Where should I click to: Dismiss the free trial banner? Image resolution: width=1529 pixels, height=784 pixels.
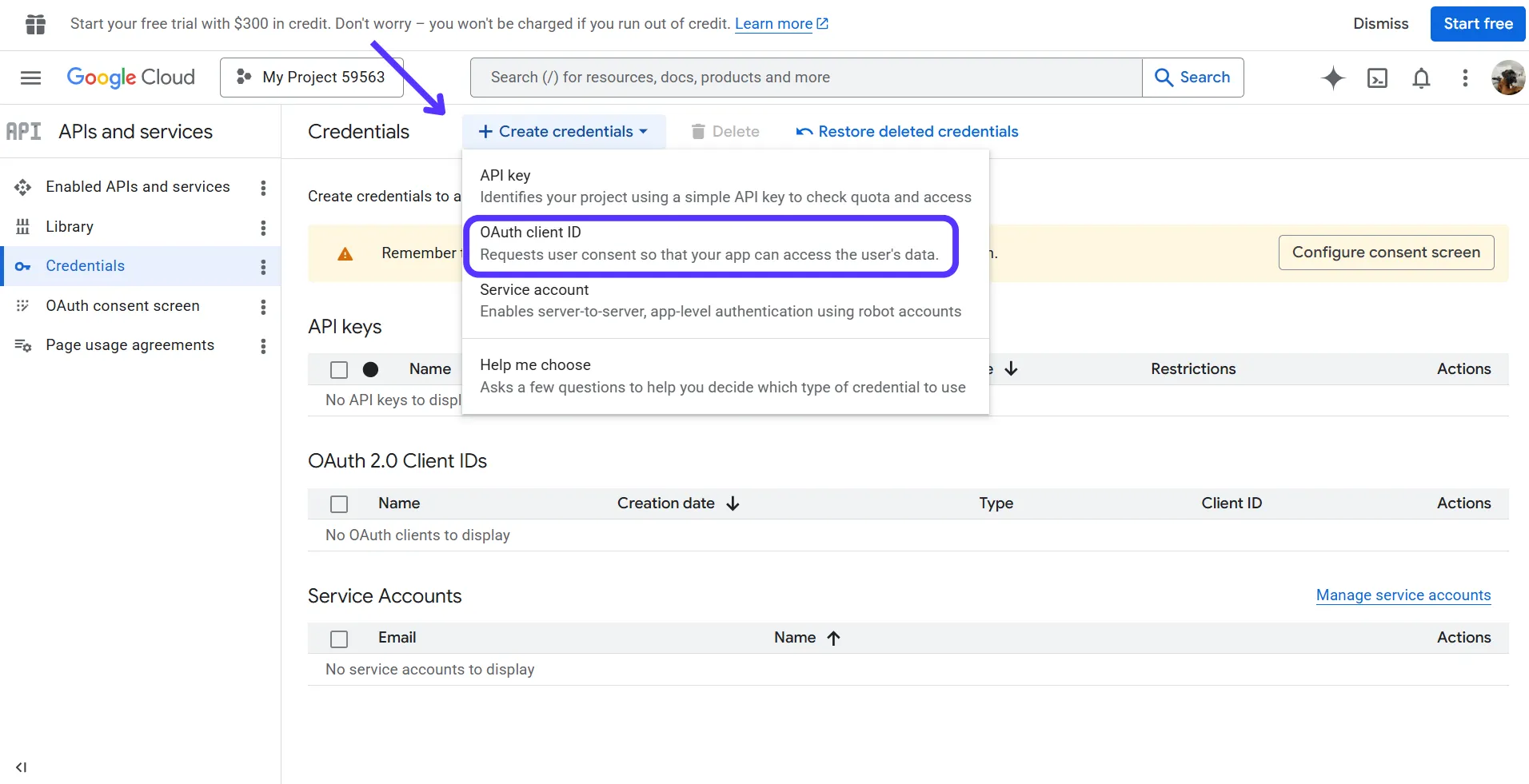[x=1381, y=24]
